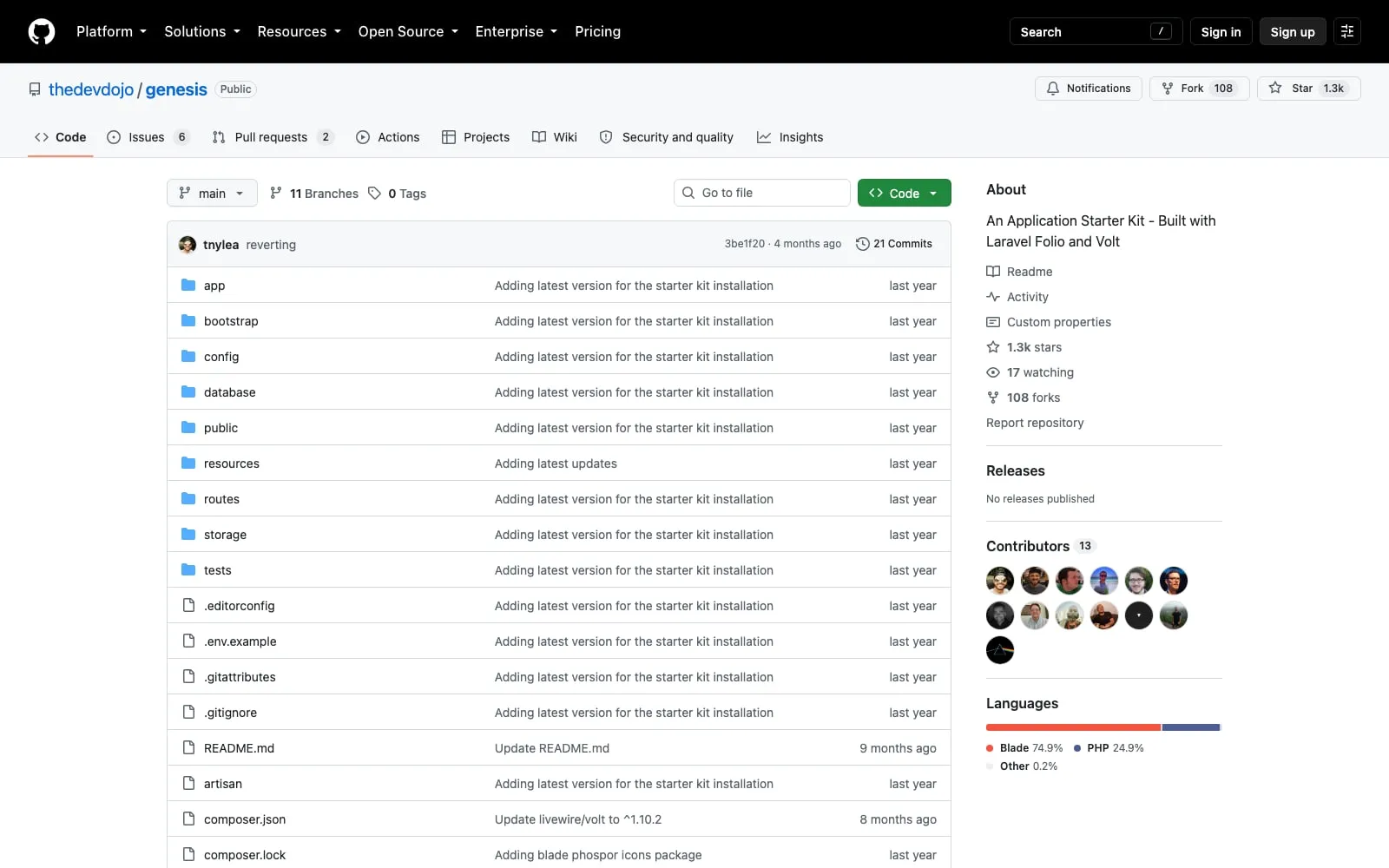This screenshot has height=868, width=1389.
Task: Click tnylea's avatar in commit bar
Action: 188,245
